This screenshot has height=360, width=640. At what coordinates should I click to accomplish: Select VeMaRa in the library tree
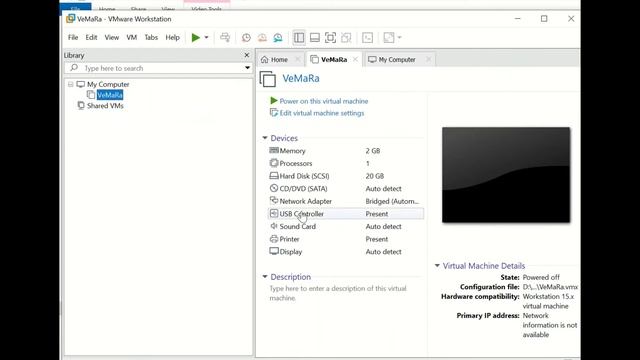110,95
